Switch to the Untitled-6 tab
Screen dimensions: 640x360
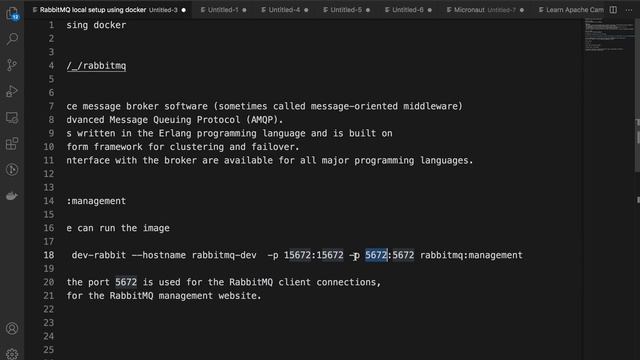408,10
